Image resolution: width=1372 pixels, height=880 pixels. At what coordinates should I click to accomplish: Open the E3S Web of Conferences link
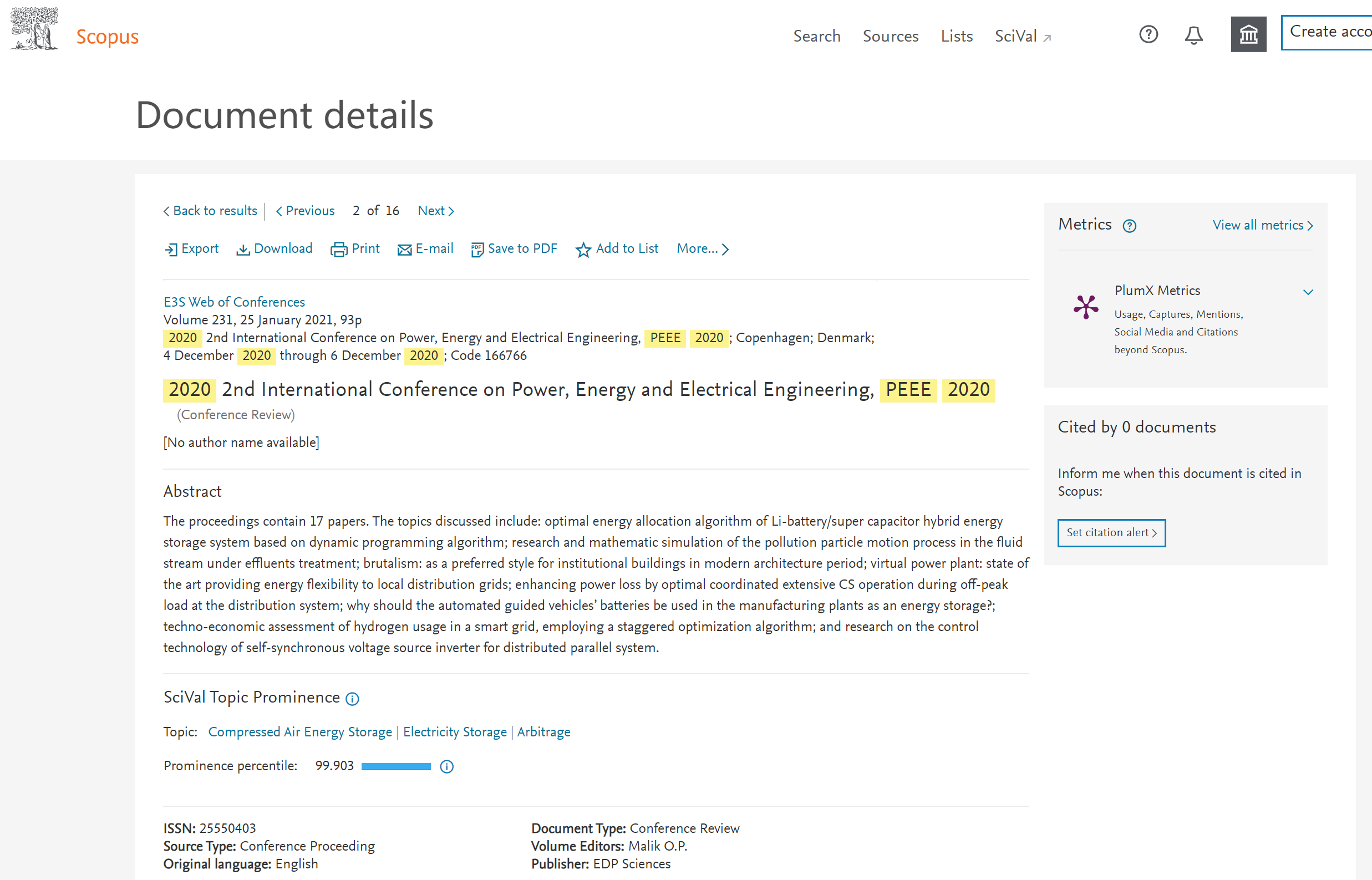(233, 302)
